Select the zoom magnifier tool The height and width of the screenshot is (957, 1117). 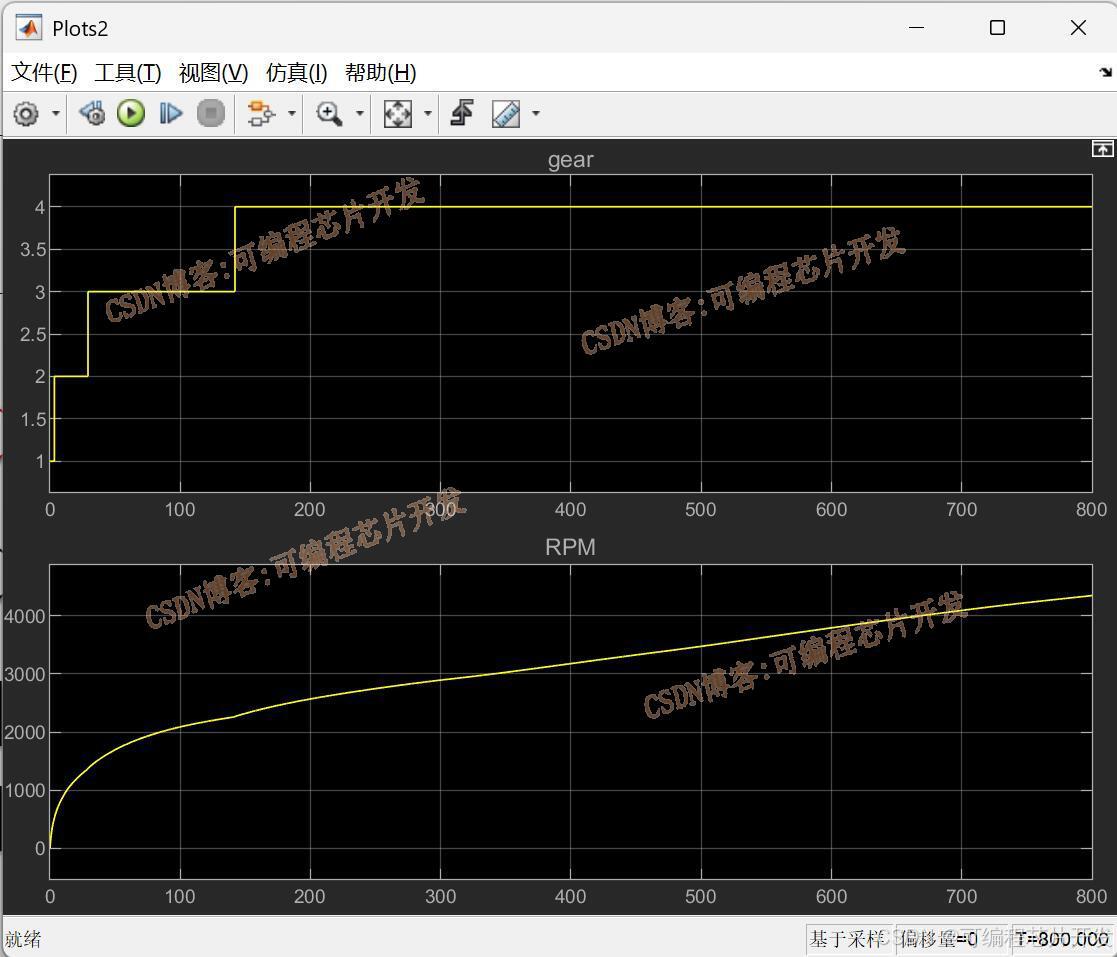click(328, 113)
